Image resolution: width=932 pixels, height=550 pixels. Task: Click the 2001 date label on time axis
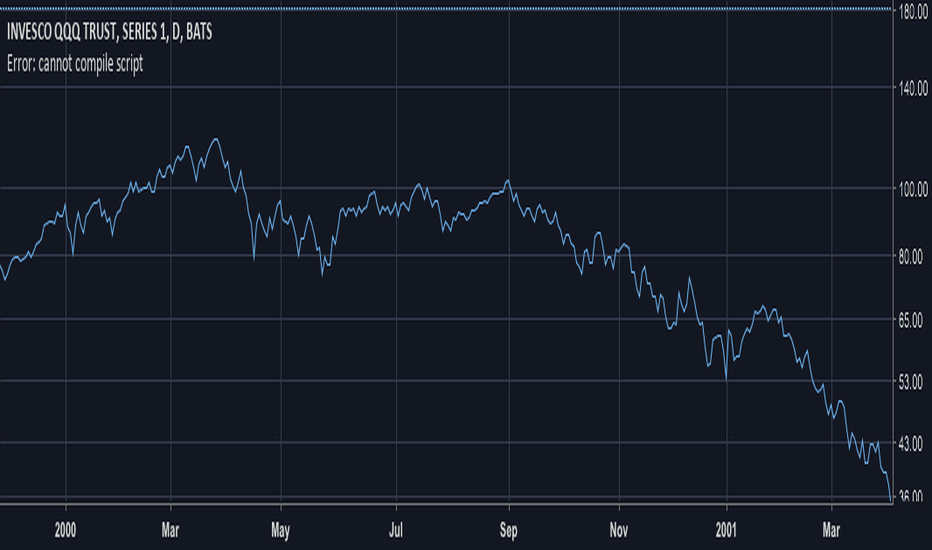pyautogui.click(x=726, y=530)
